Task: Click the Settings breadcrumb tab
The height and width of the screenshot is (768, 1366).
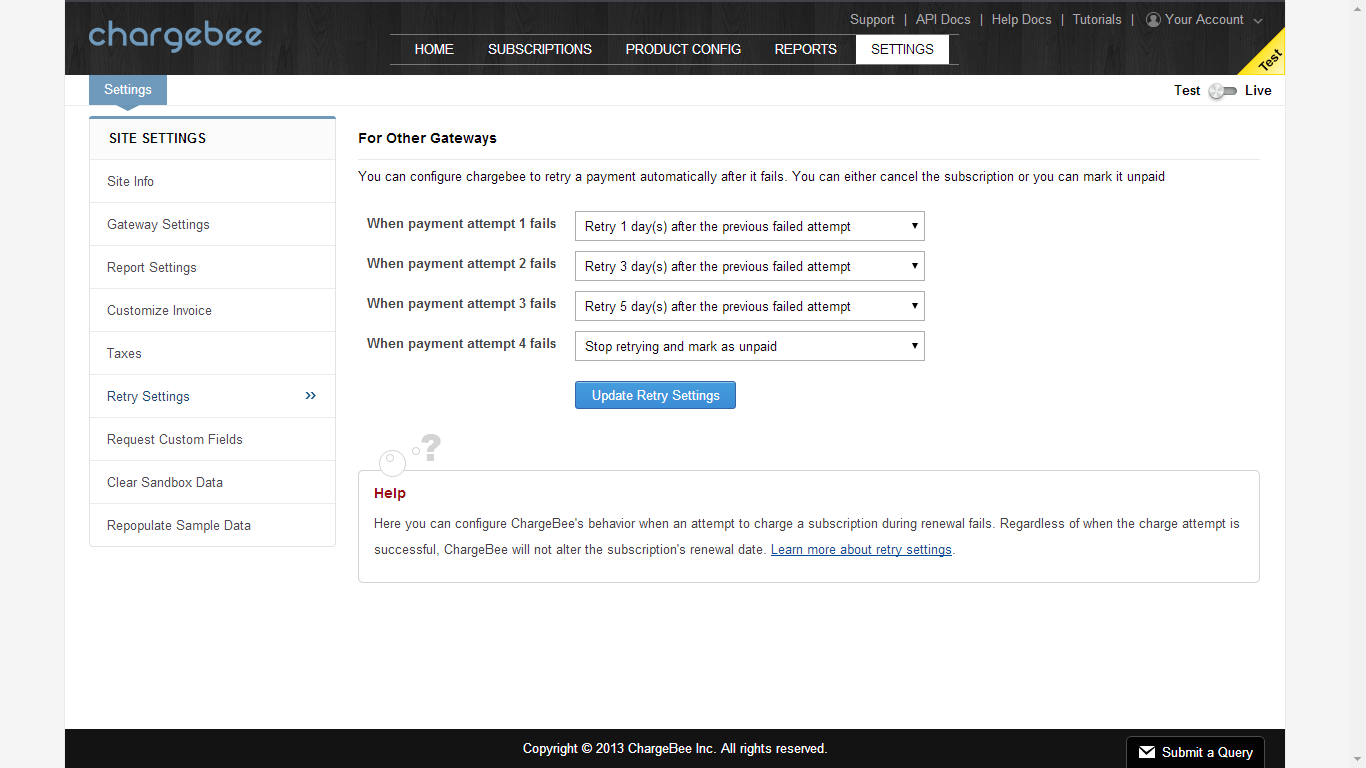Action: (128, 90)
